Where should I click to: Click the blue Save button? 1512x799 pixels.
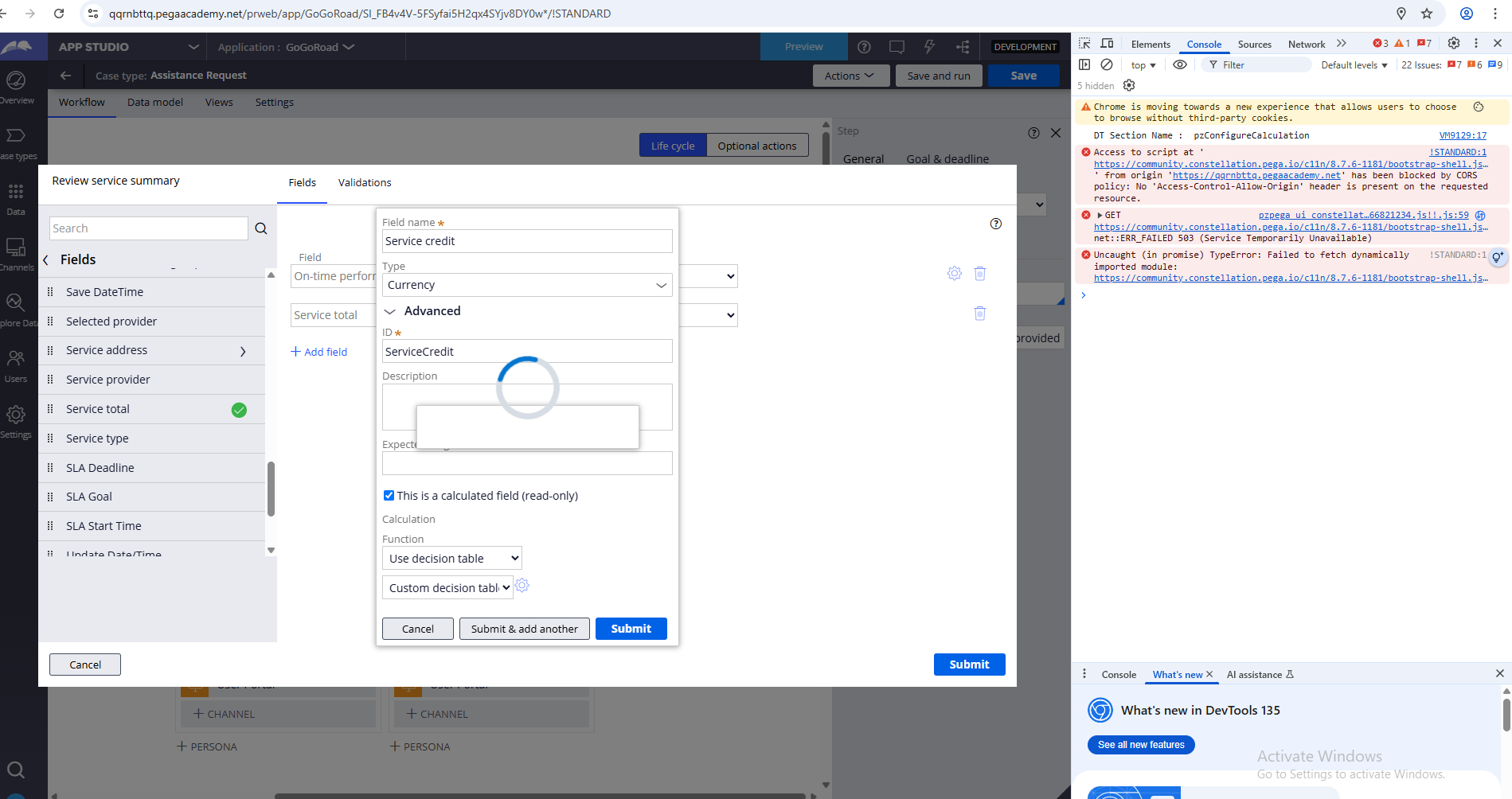tap(1024, 76)
